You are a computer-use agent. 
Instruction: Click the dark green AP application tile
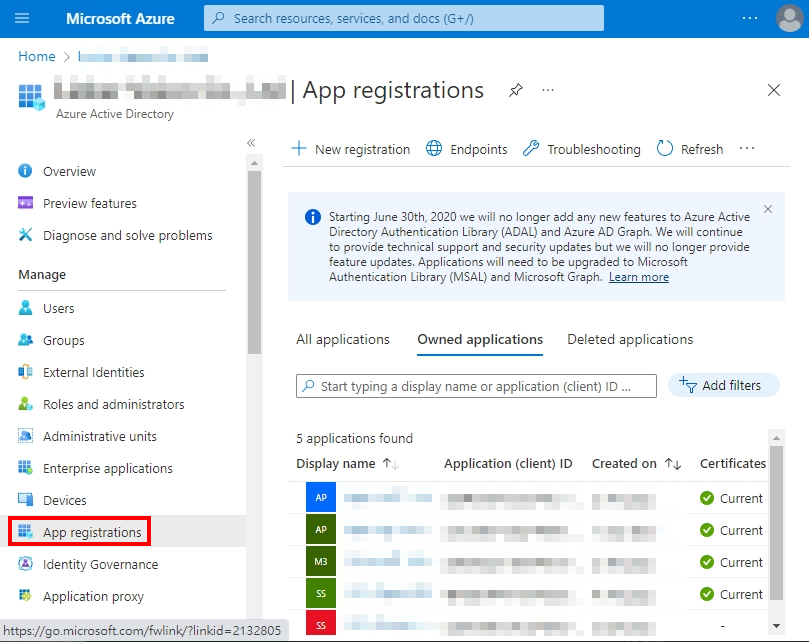pyautogui.click(x=321, y=529)
